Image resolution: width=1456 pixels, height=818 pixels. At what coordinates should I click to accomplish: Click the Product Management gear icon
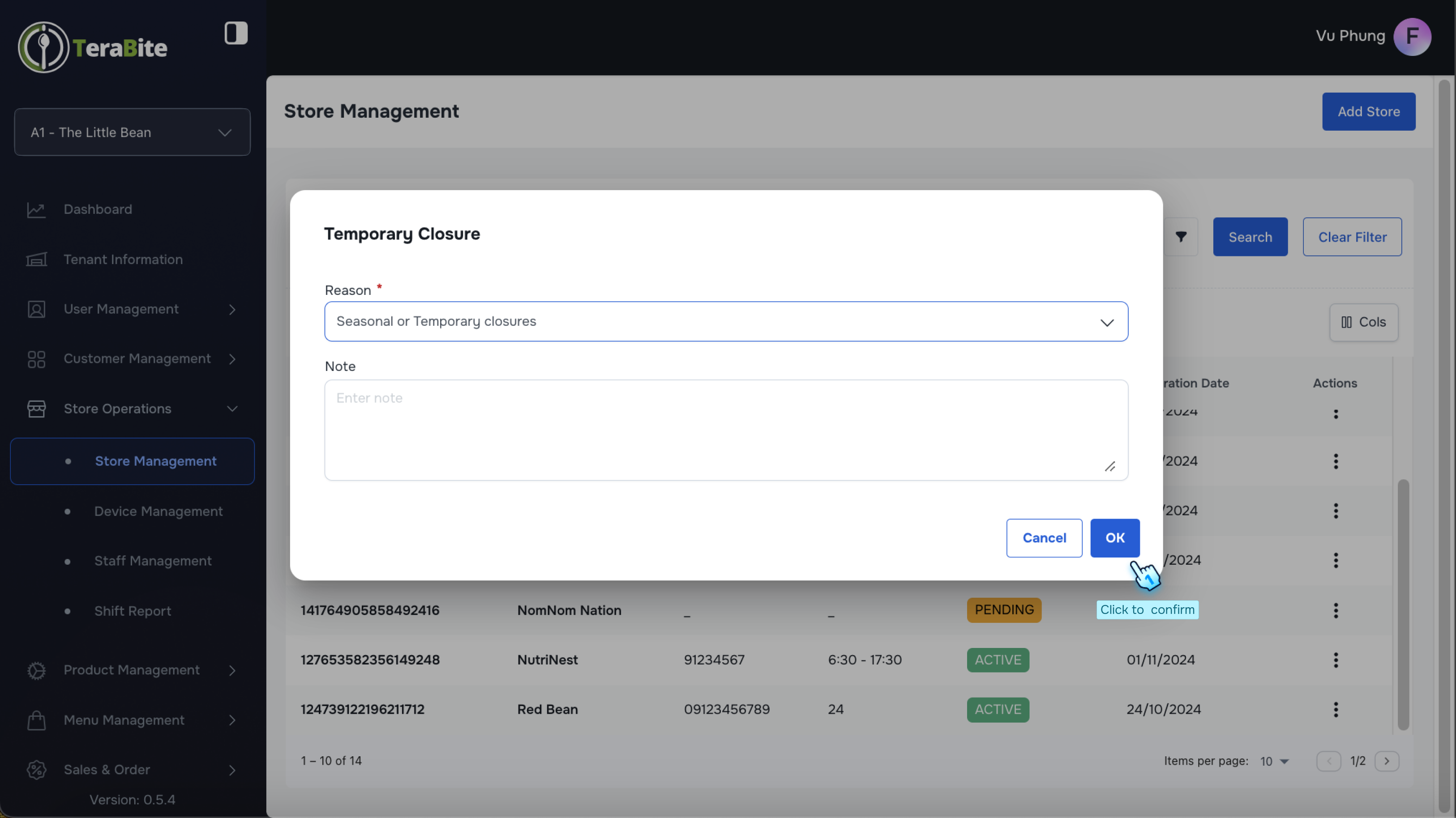tap(36, 671)
